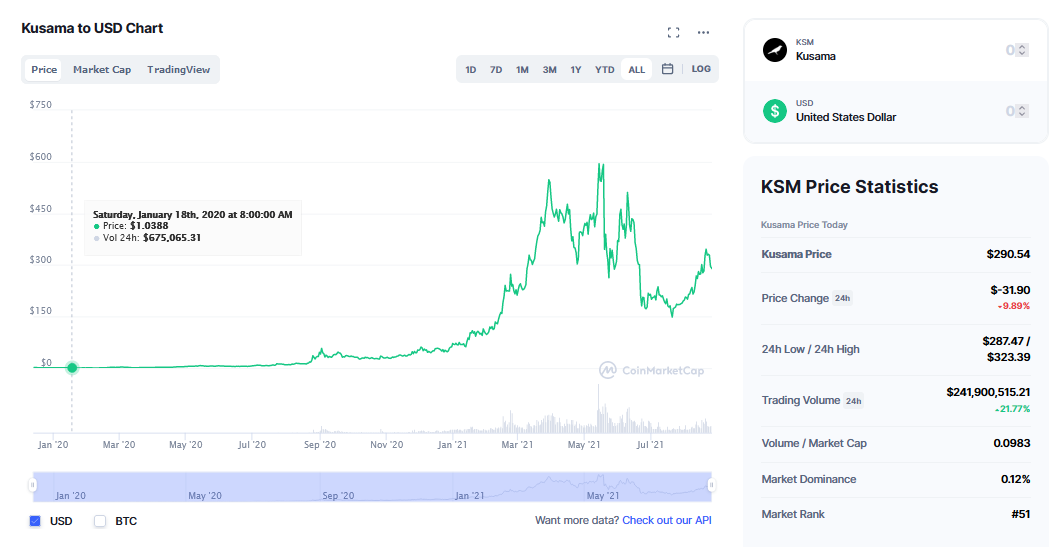Open the Check out our API link
The image size is (1058, 547).
click(666, 520)
